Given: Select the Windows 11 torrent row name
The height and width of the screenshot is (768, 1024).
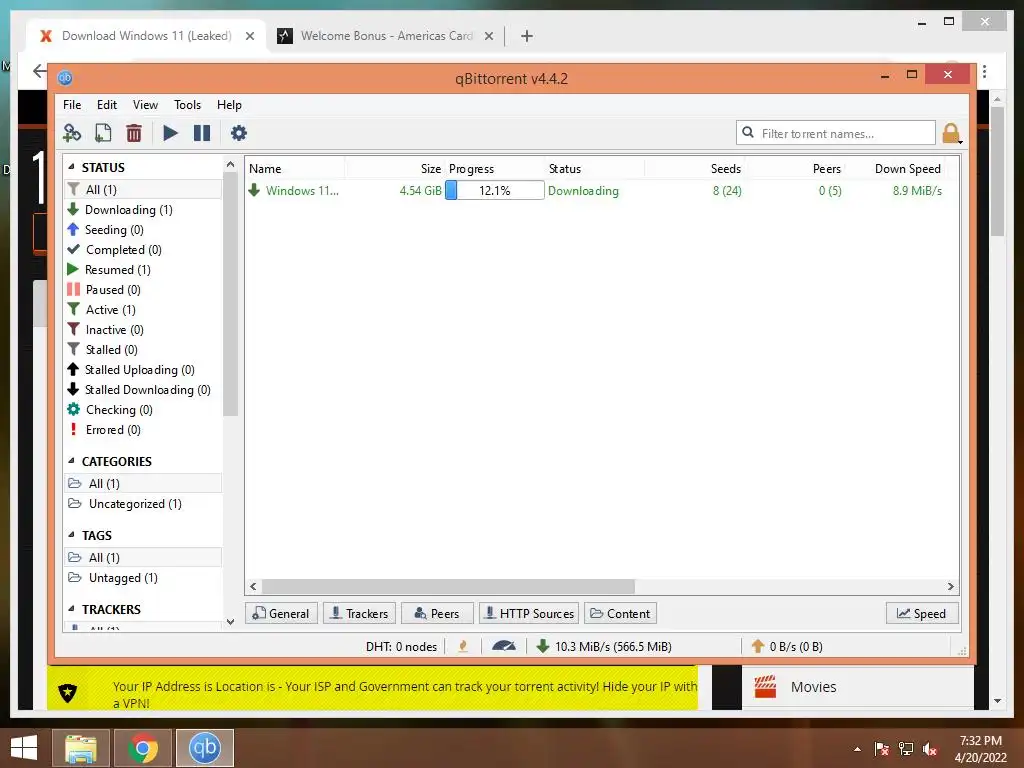Looking at the screenshot, I should pos(302,191).
